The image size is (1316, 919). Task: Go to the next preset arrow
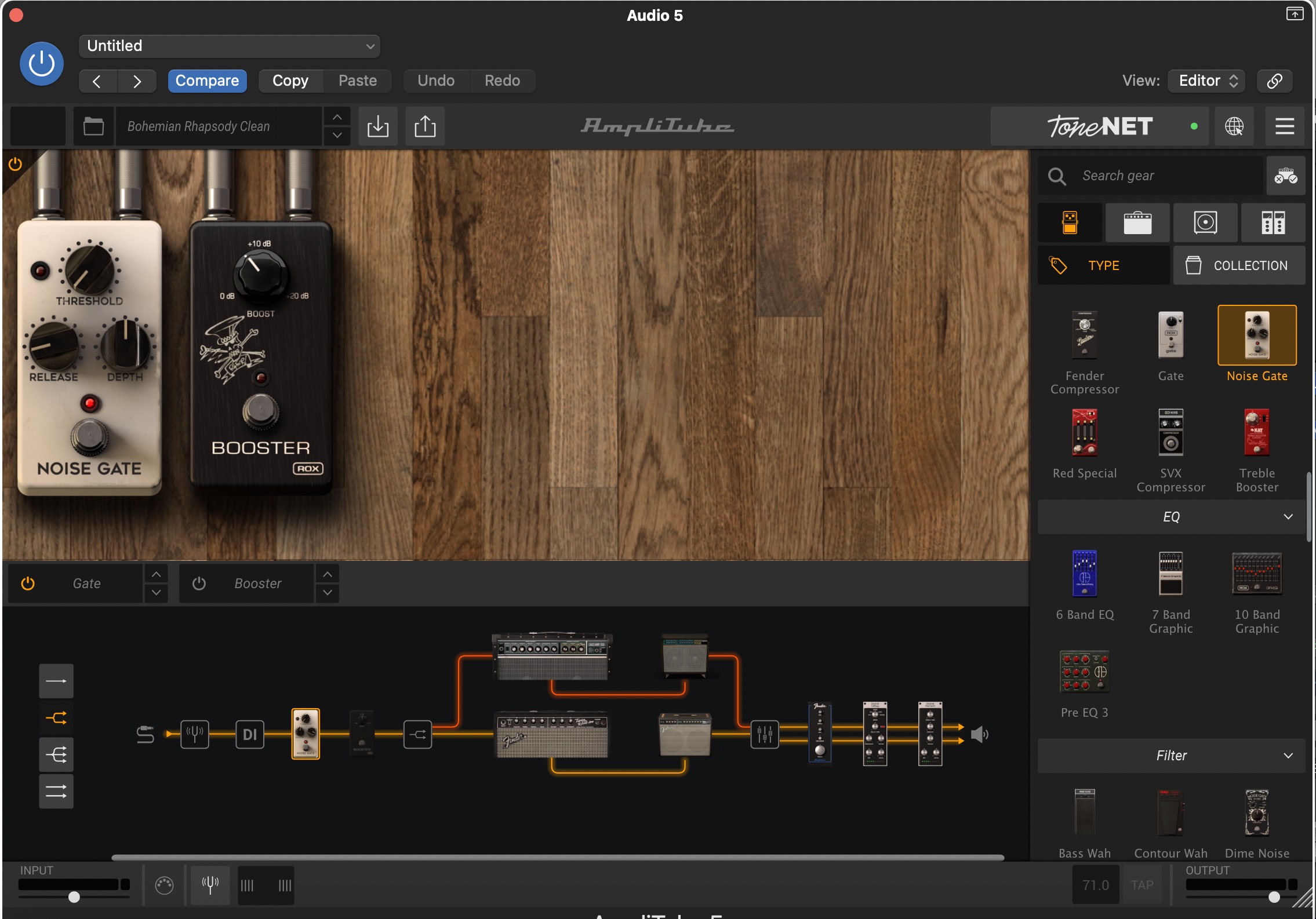[137, 81]
